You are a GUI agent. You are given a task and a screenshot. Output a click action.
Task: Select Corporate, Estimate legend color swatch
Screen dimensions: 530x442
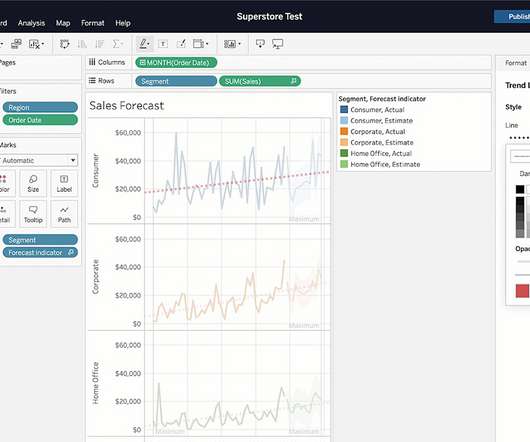click(344, 142)
